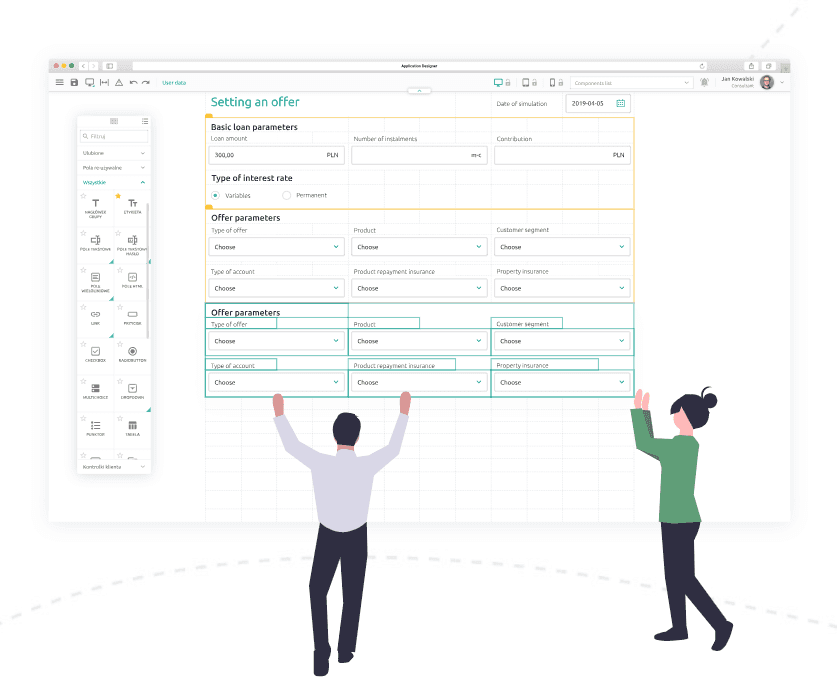Pick the Pole HTML component

[132, 280]
